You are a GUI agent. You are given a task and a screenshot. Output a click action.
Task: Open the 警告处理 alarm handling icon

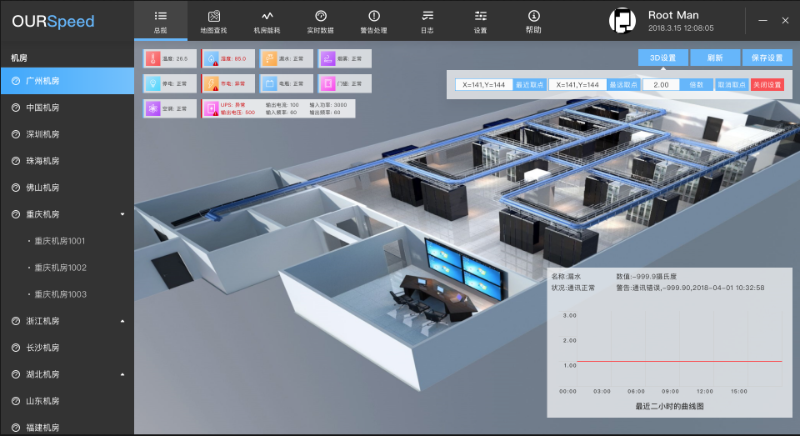(x=374, y=16)
